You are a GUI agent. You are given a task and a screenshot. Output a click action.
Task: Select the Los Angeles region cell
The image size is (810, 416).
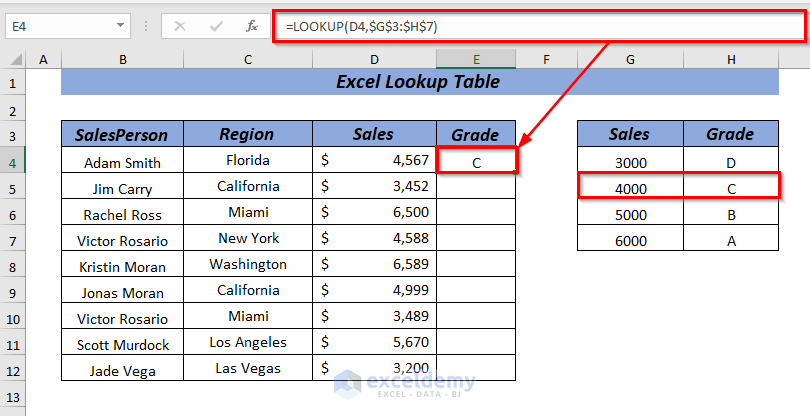click(248, 342)
